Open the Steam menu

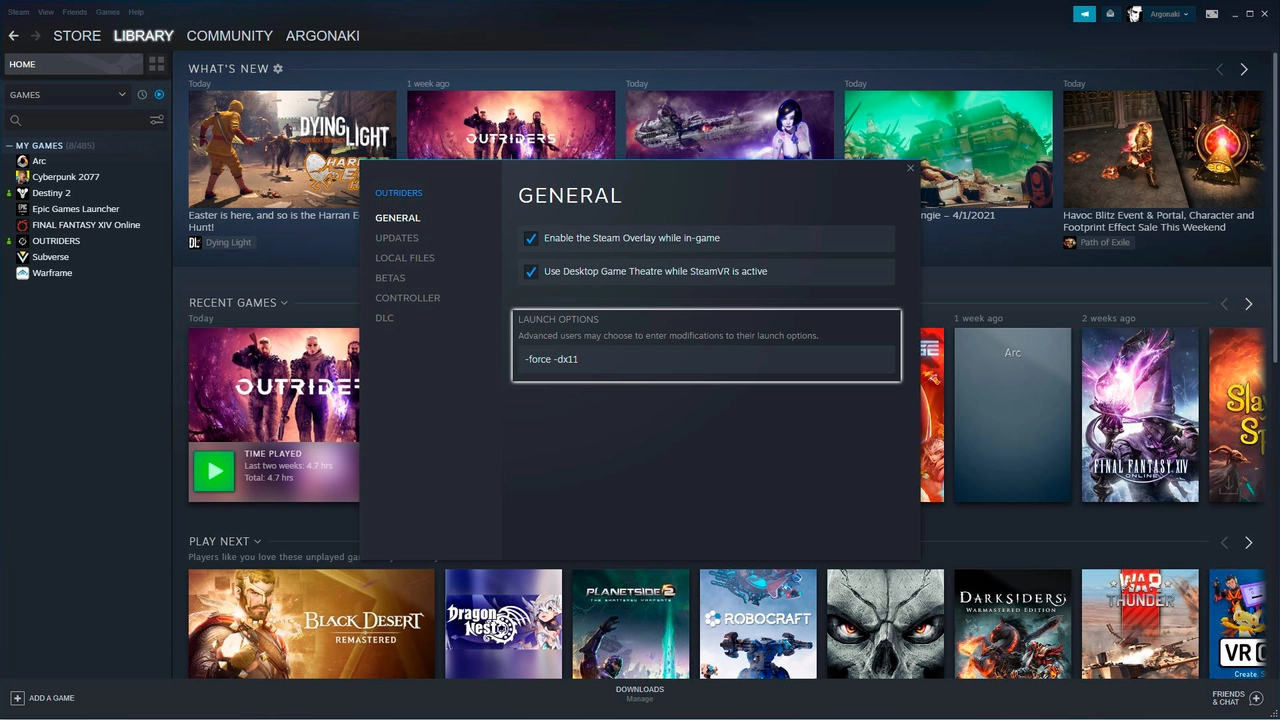tap(18, 12)
